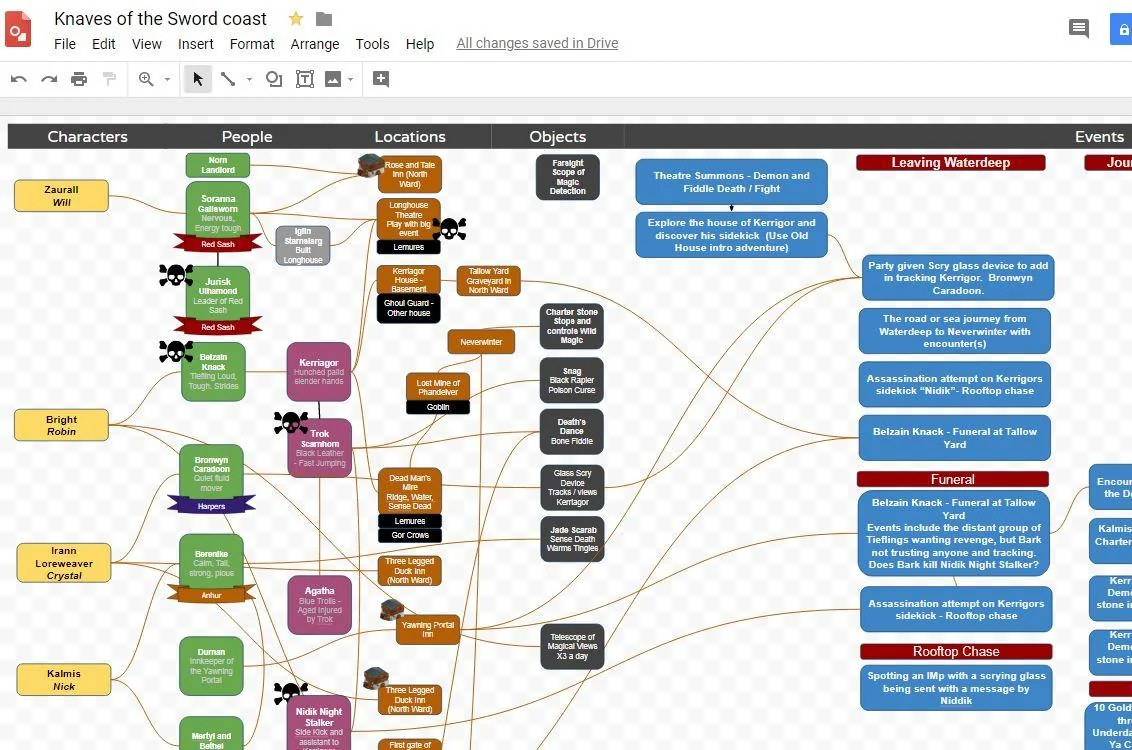Click the Characters column heading

[x=87, y=136]
